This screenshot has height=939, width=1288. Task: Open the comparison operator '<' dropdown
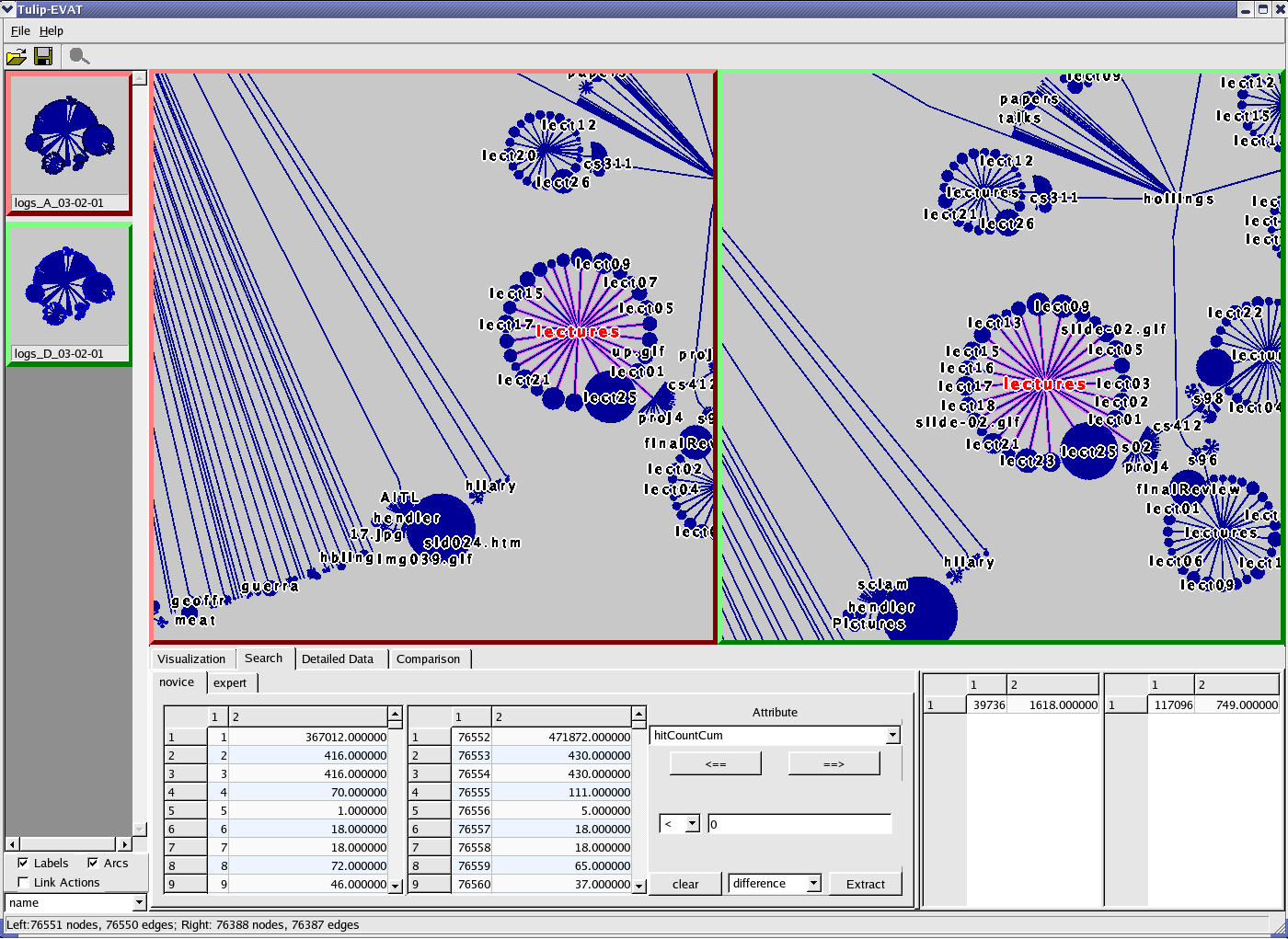692,824
